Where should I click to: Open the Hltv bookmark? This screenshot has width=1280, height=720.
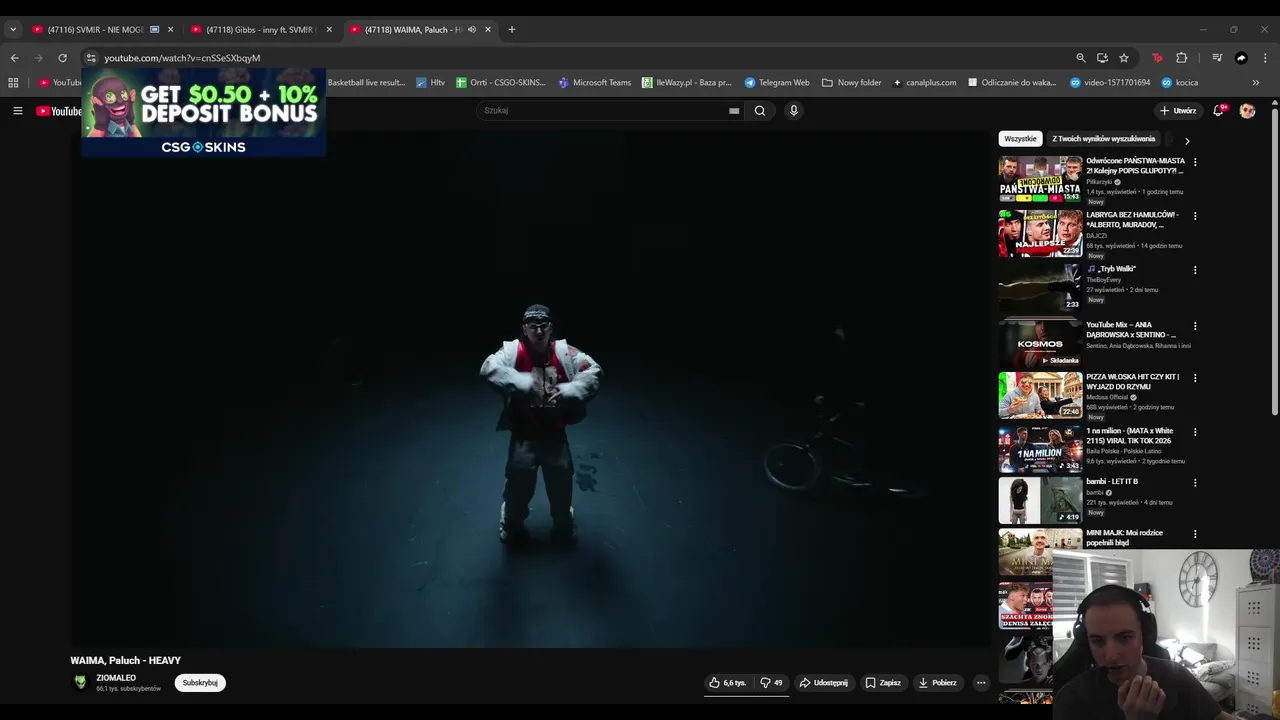point(430,82)
